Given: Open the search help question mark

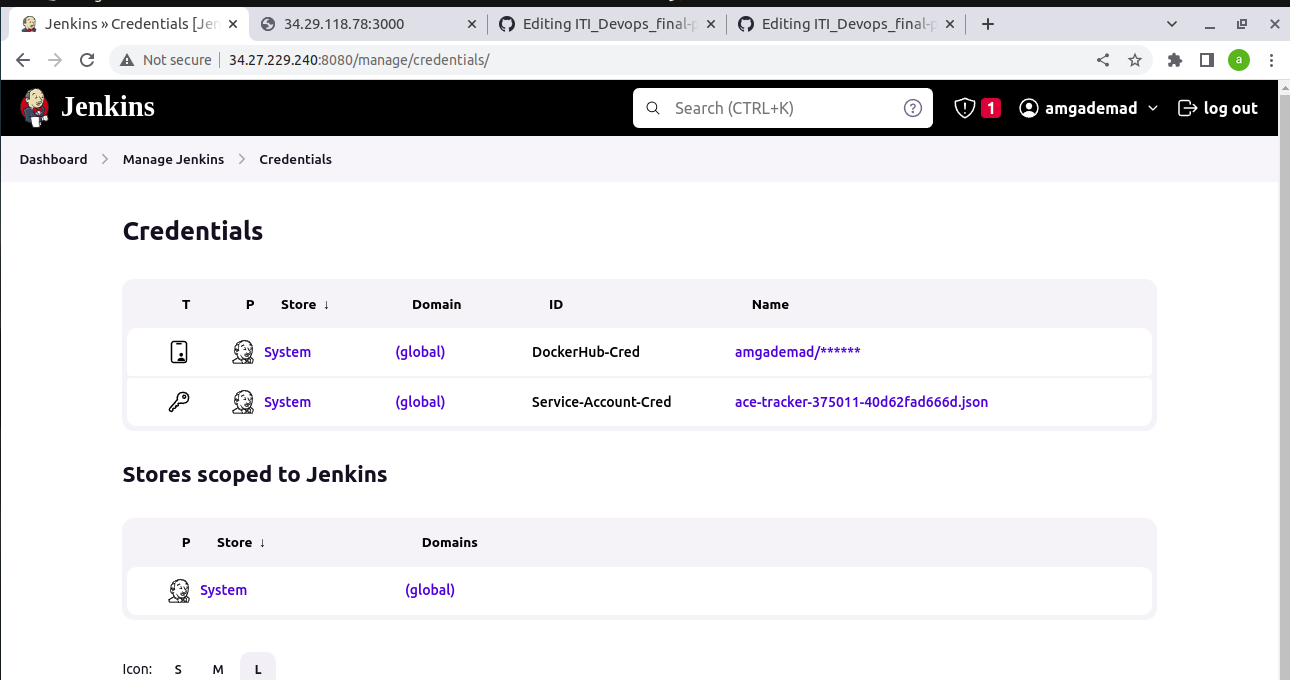Looking at the screenshot, I should click(x=912, y=108).
